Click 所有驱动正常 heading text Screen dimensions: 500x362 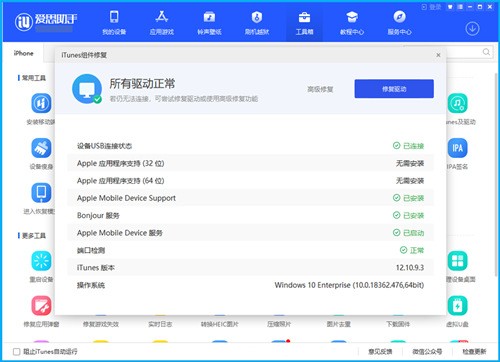[142, 83]
